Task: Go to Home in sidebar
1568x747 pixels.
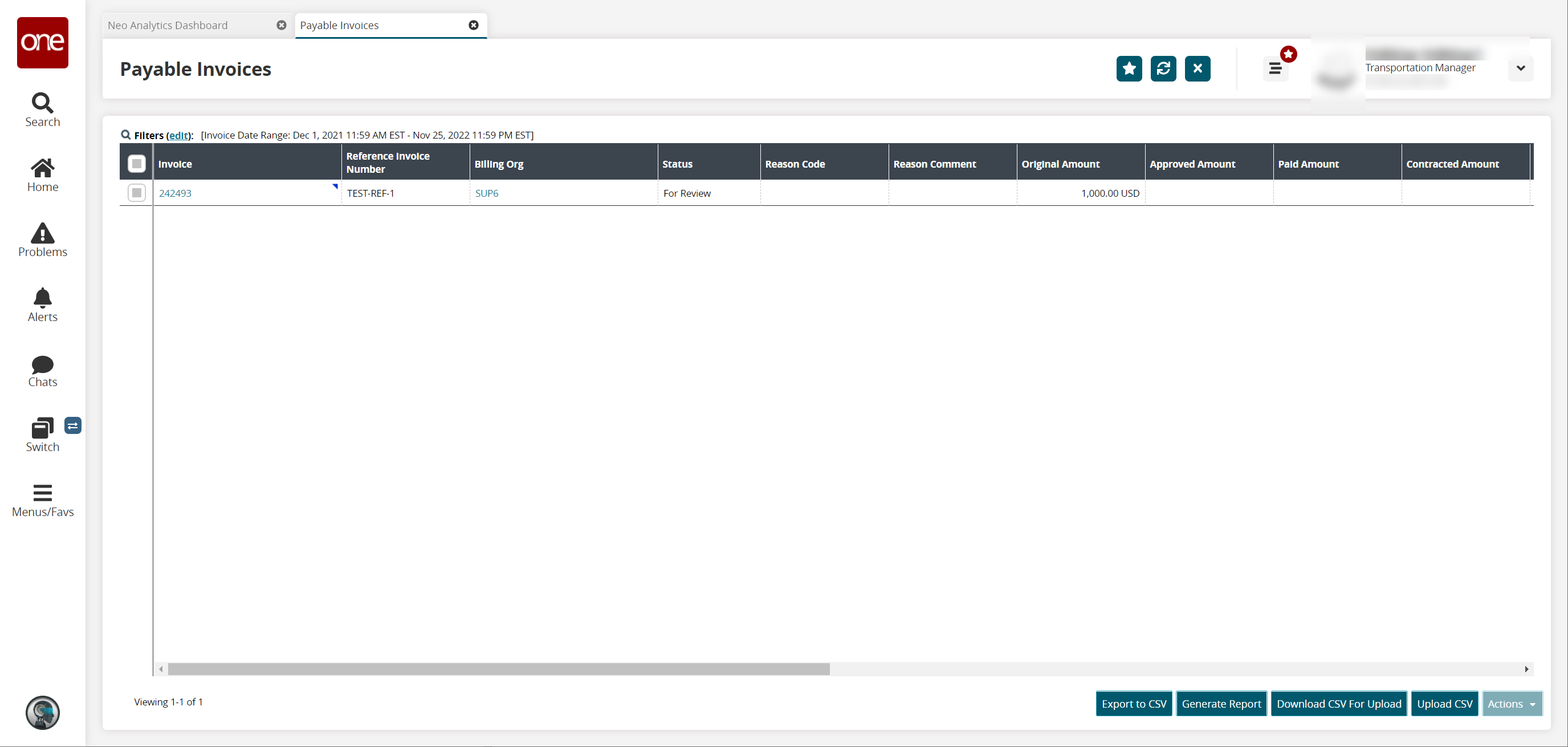Action: coord(42,174)
